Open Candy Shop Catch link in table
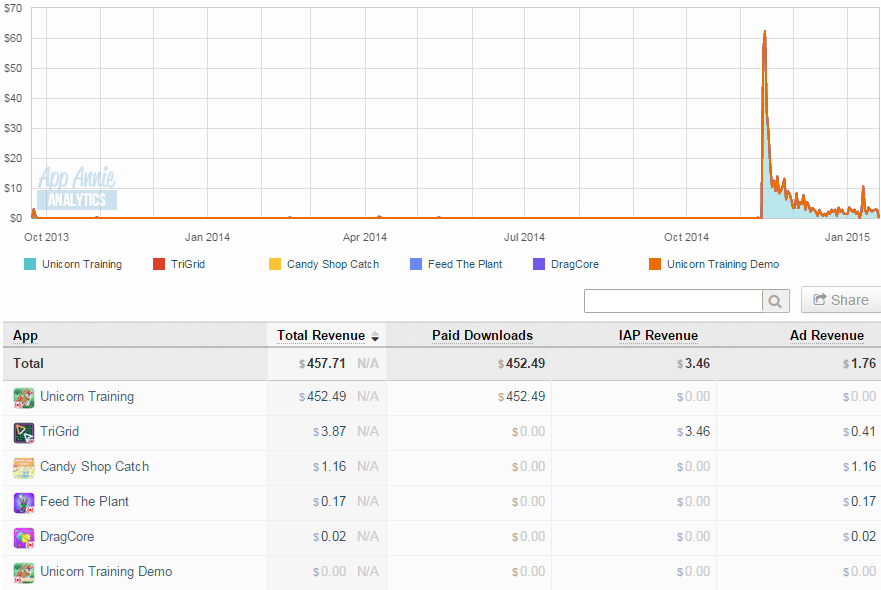Screen dimensions: 881x590 click(x=94, y=466)
